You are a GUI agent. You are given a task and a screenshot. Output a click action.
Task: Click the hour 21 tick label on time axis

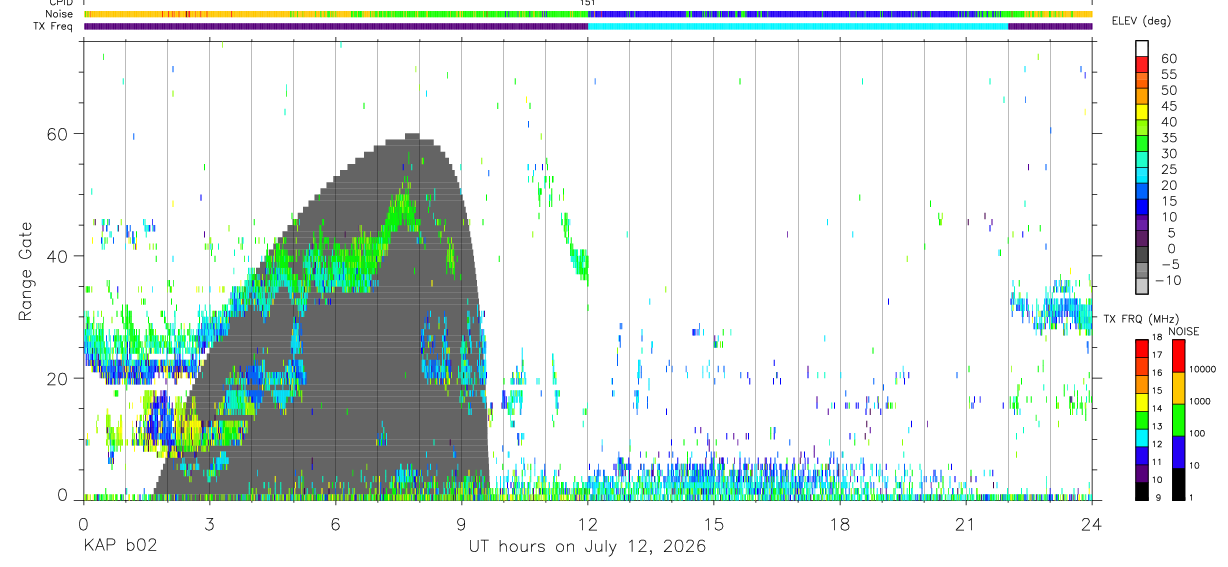(x=965, y=525)
